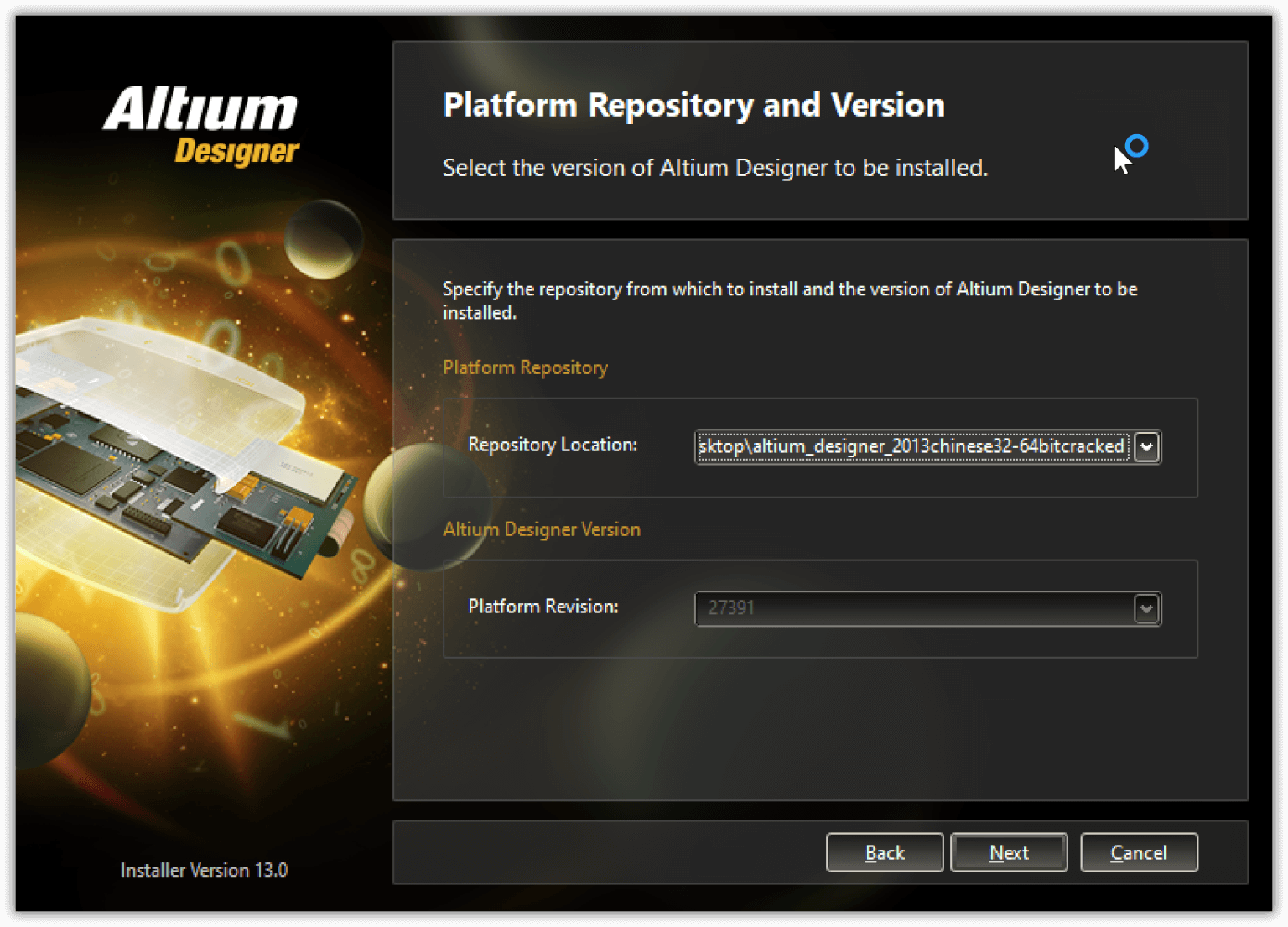Screen dimensions: 1288x927
Task: Click the 'Specify the repository from which' description
Action: click(x=790, y=300)
